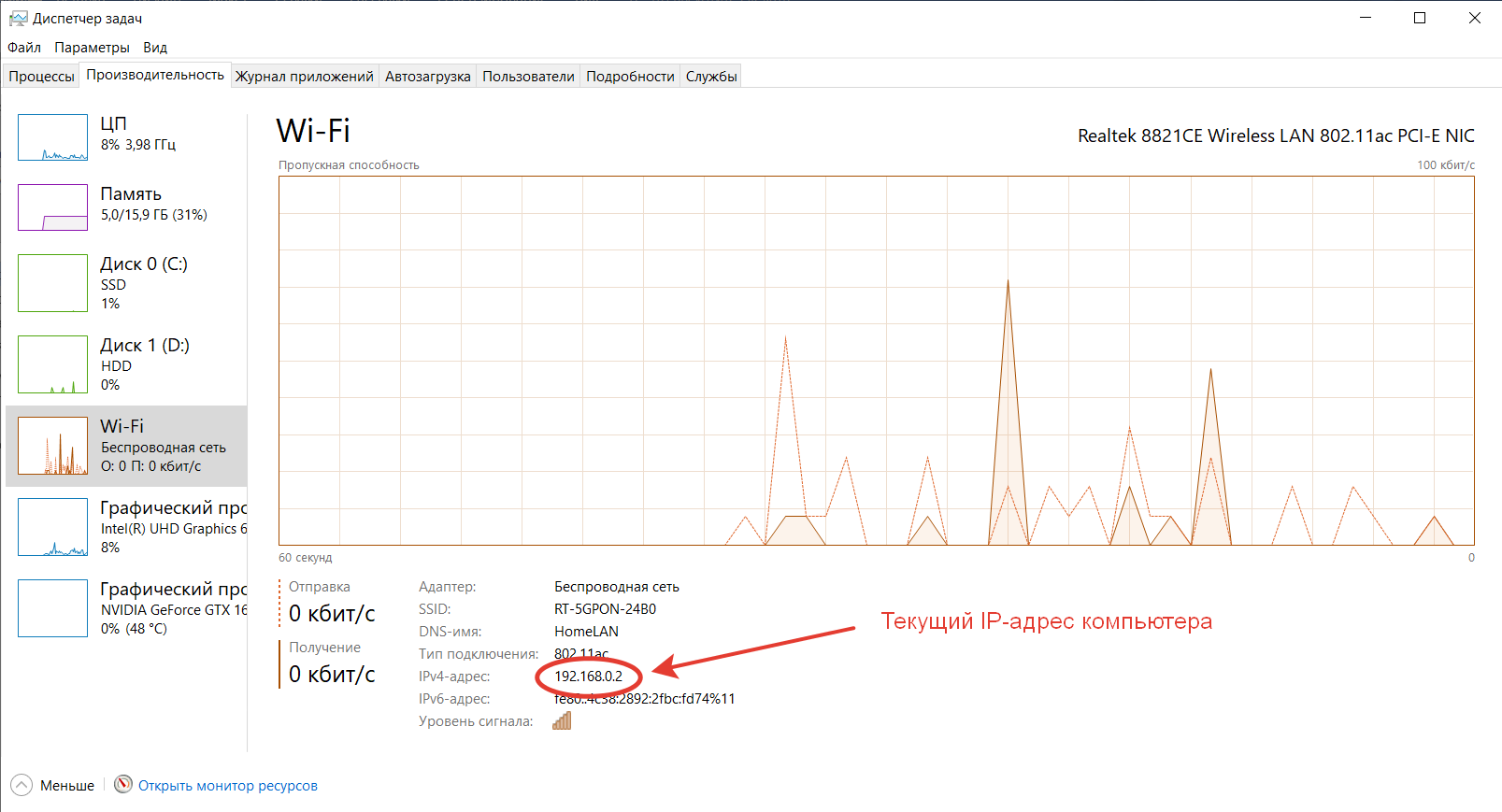Switch to the Процессы tab
This screenshot has width=1502, height=812.
click(41, 77)
